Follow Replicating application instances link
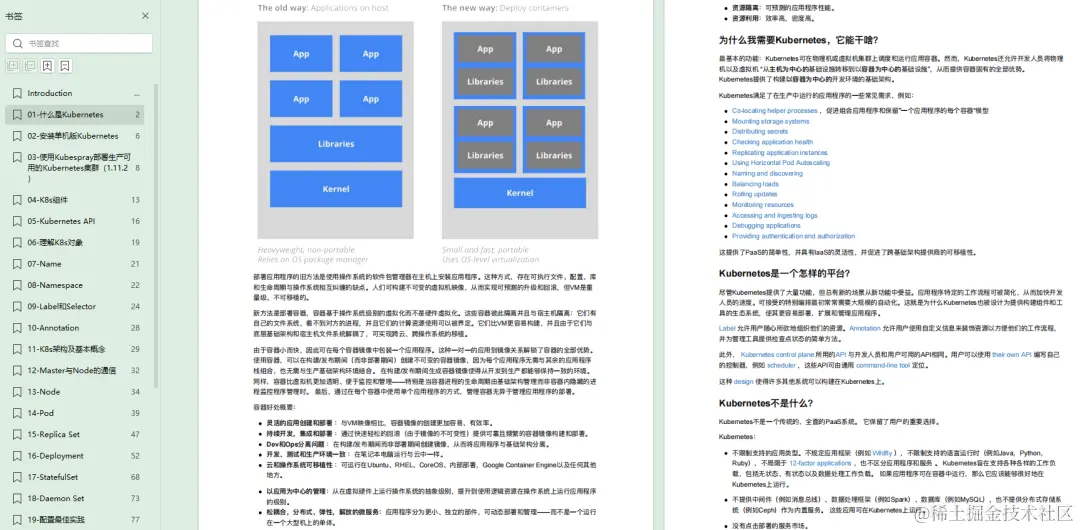The image size is (1080, 530). click(780, 152)
